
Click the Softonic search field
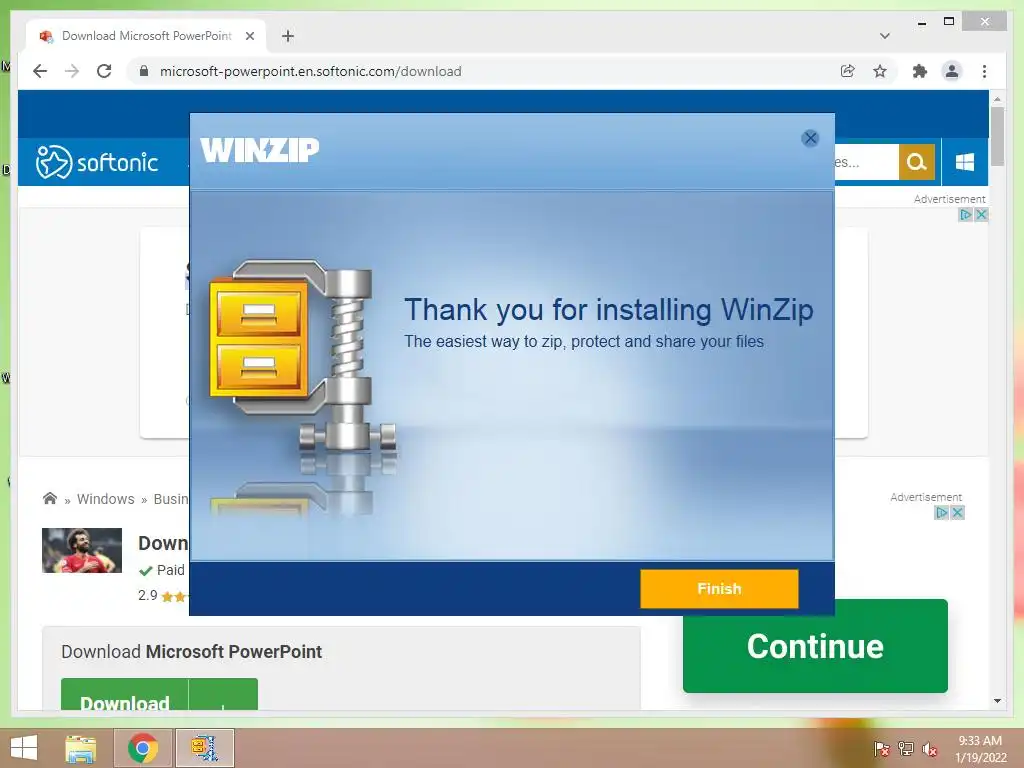[x=867, y=161]
